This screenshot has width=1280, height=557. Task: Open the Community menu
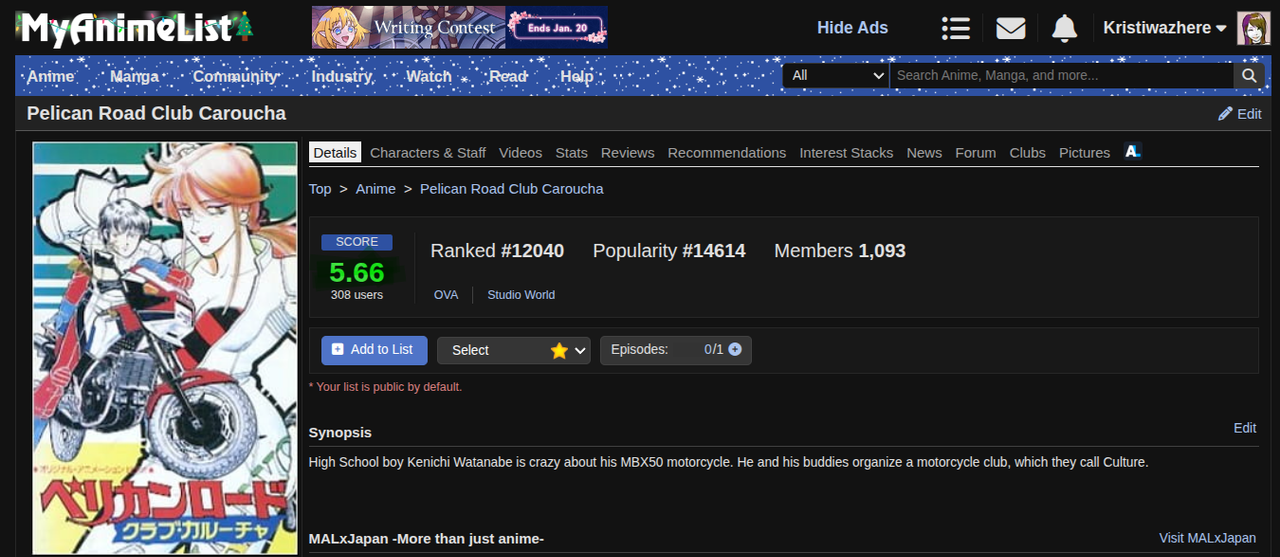235,76
